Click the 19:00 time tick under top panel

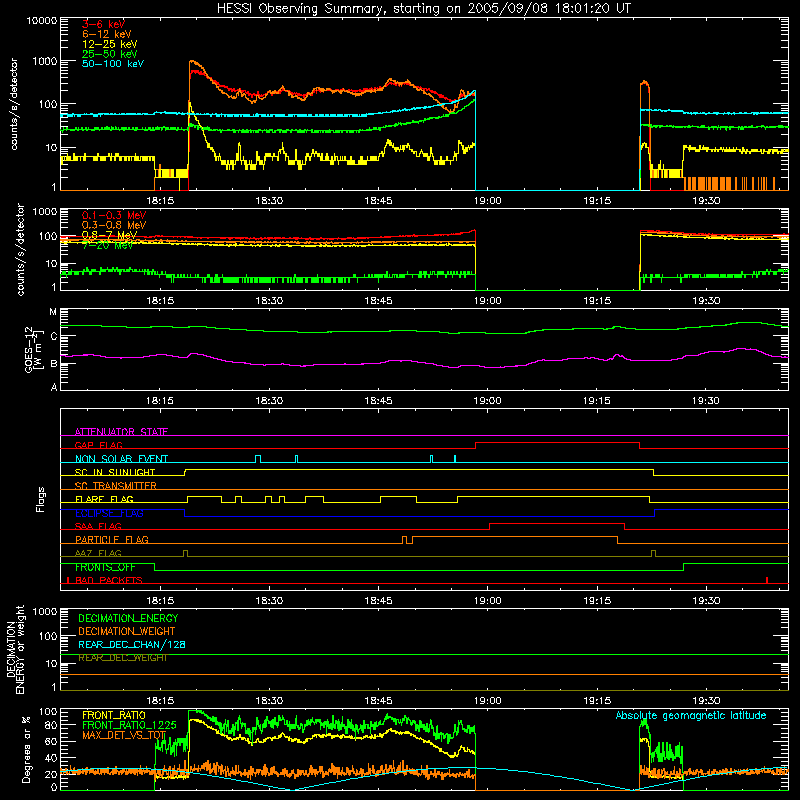coord(487,201)
